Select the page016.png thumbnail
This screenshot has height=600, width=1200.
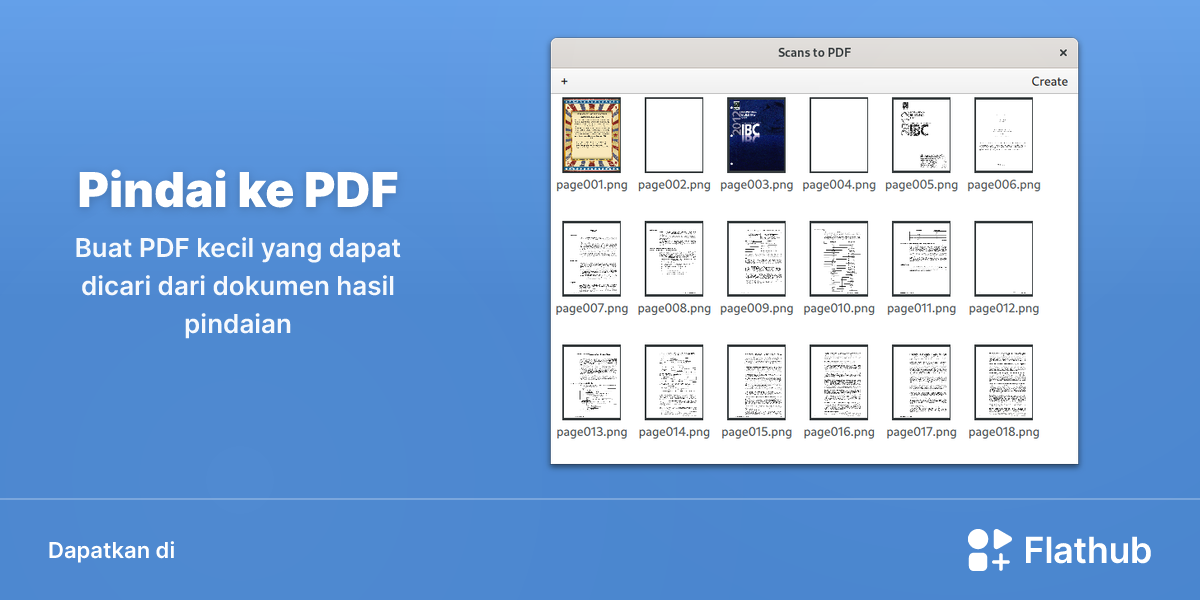click(839, 382)
